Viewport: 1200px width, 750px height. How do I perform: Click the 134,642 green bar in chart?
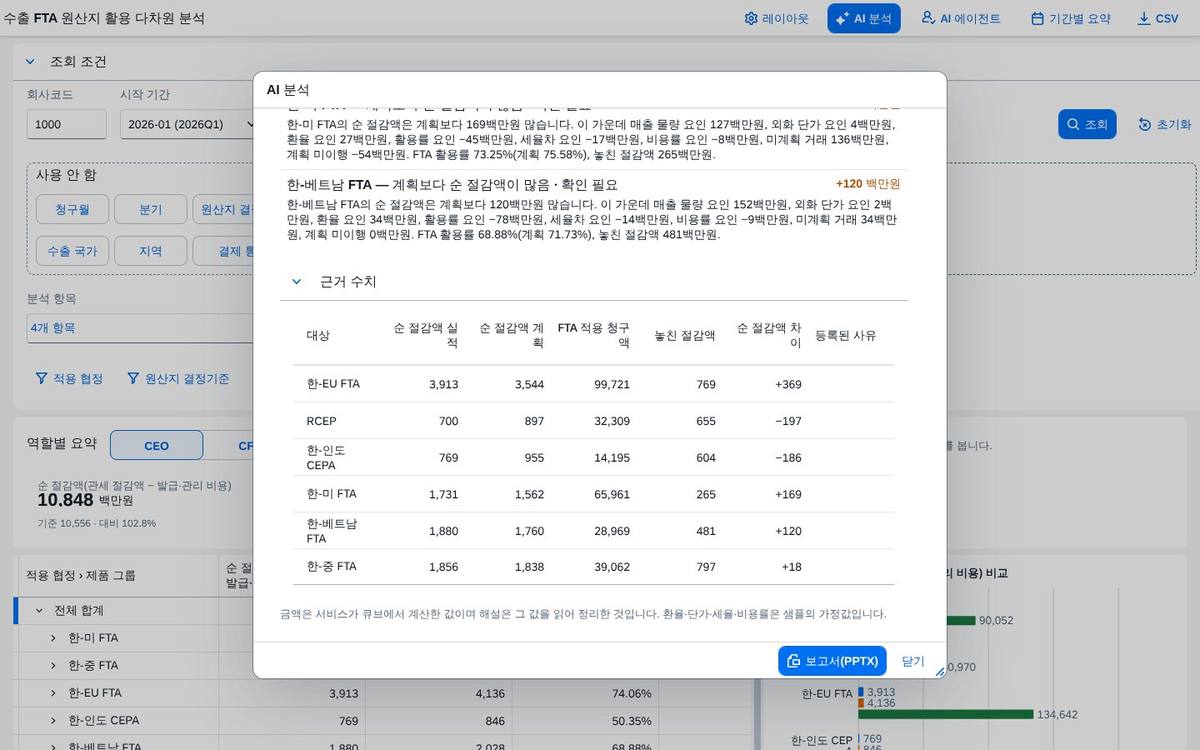[x=944, y=715]
